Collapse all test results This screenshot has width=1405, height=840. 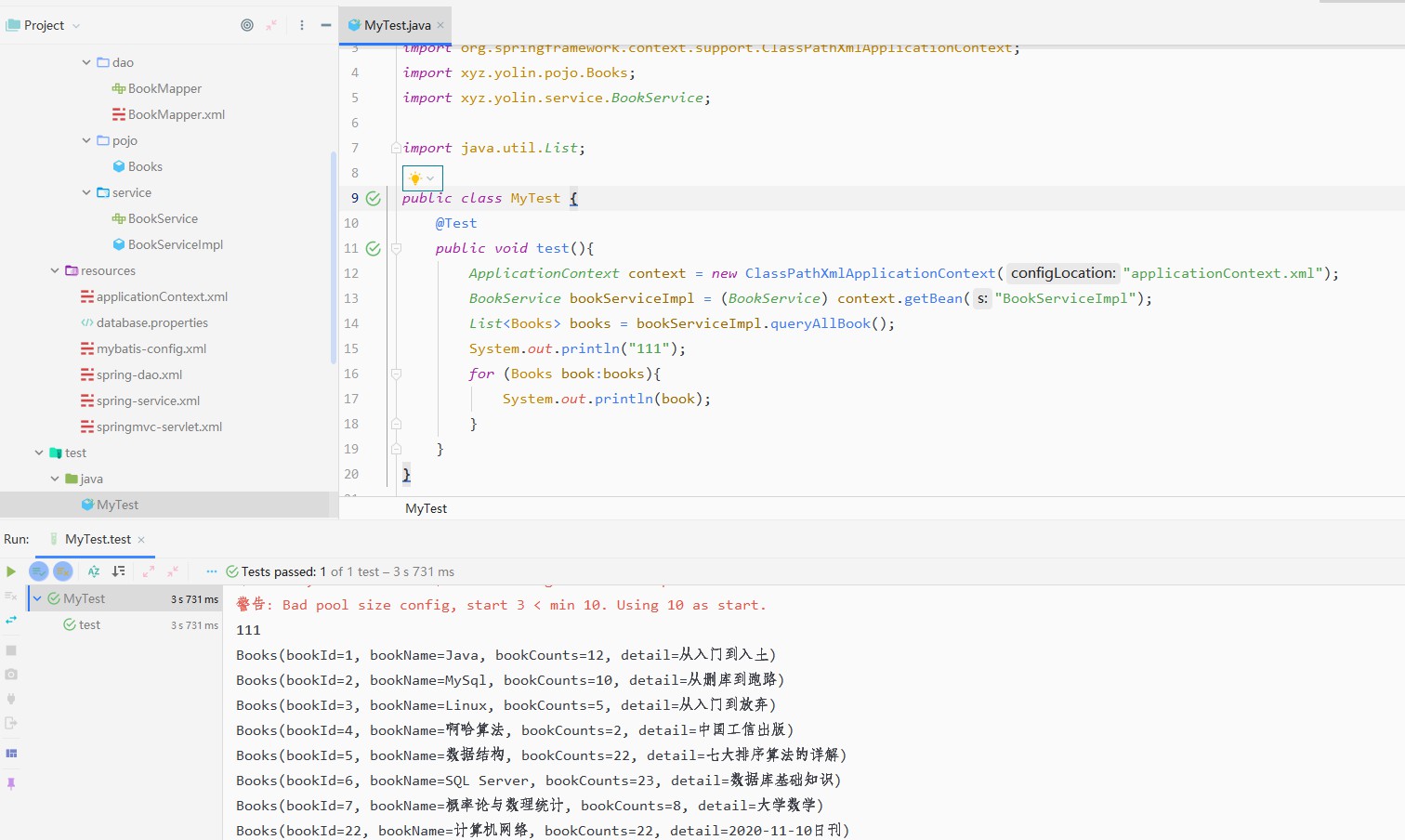(x=173, y=571)
